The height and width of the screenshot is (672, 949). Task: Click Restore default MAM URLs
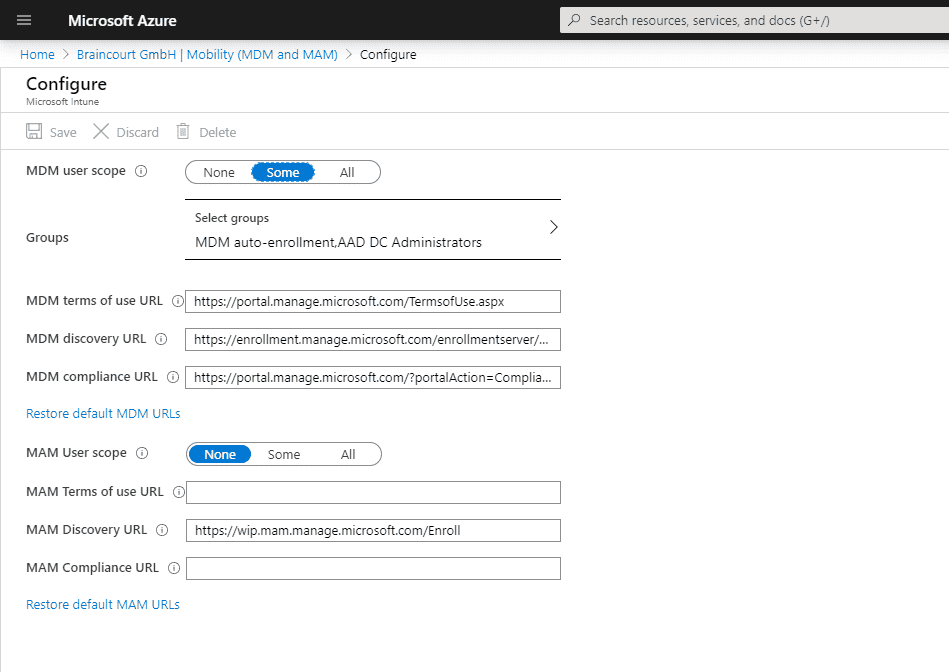point(102,604)
